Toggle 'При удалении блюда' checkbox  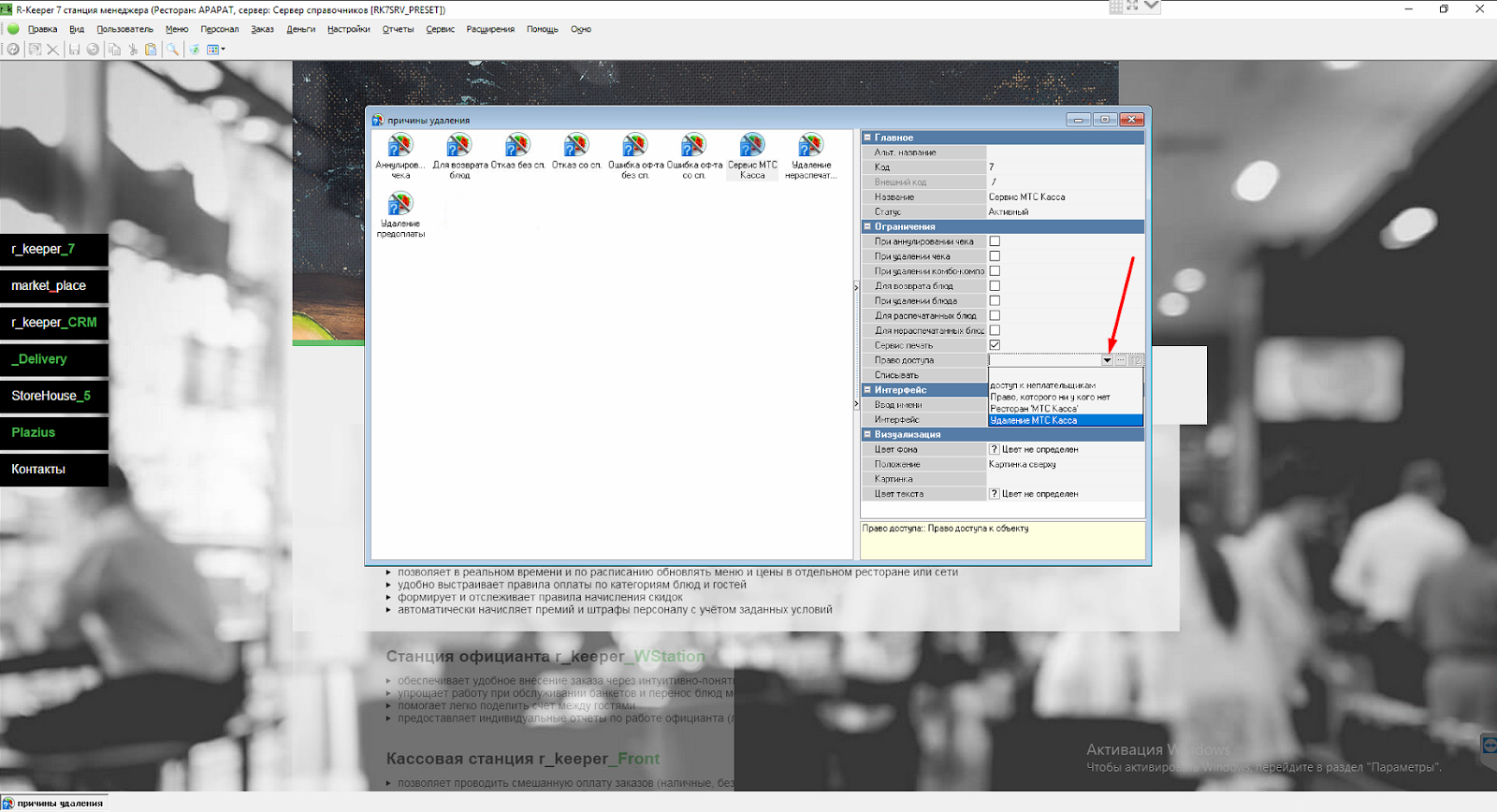click(x=995, y=301)
